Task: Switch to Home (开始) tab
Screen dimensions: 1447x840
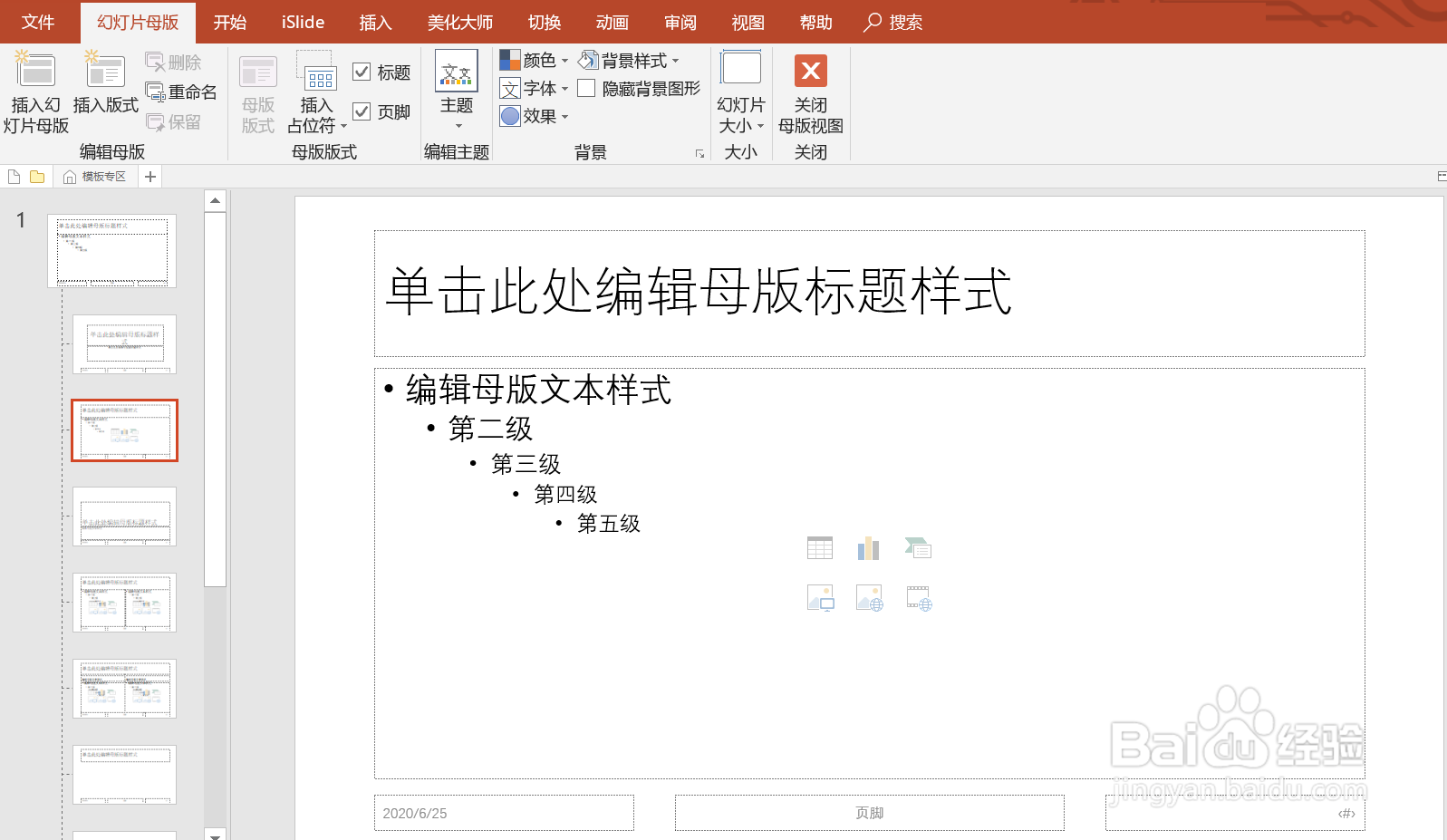Action: (230, 22)
